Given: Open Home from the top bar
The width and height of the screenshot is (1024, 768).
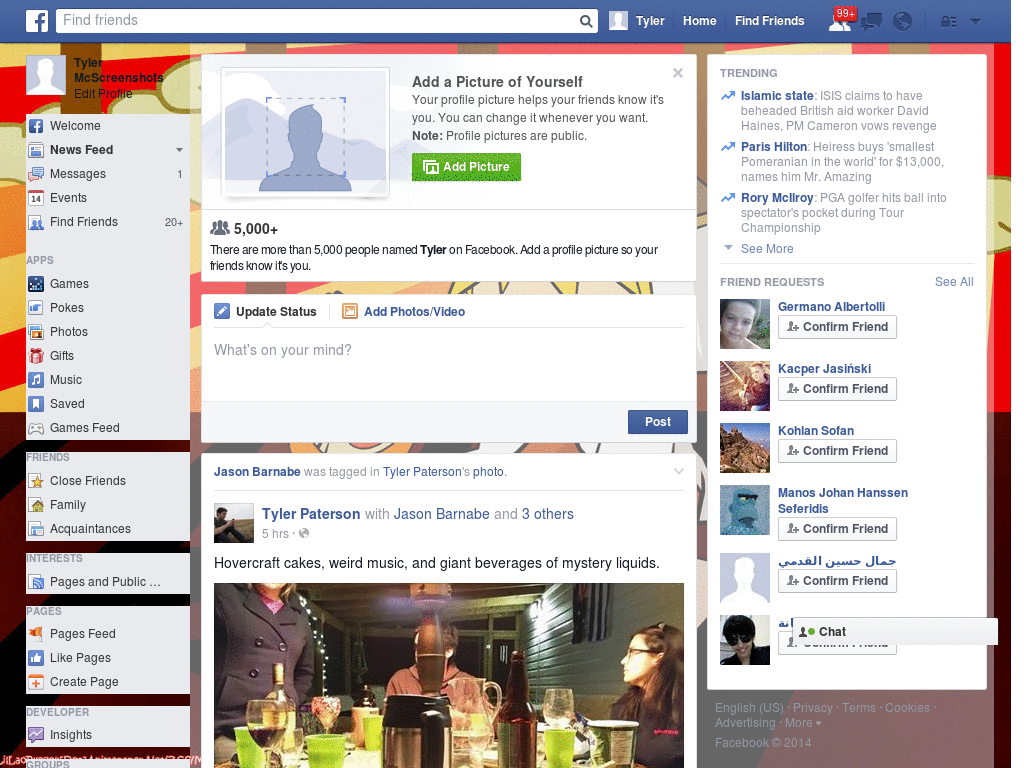Looking at the screenshot, I should (x=699, y=21).
